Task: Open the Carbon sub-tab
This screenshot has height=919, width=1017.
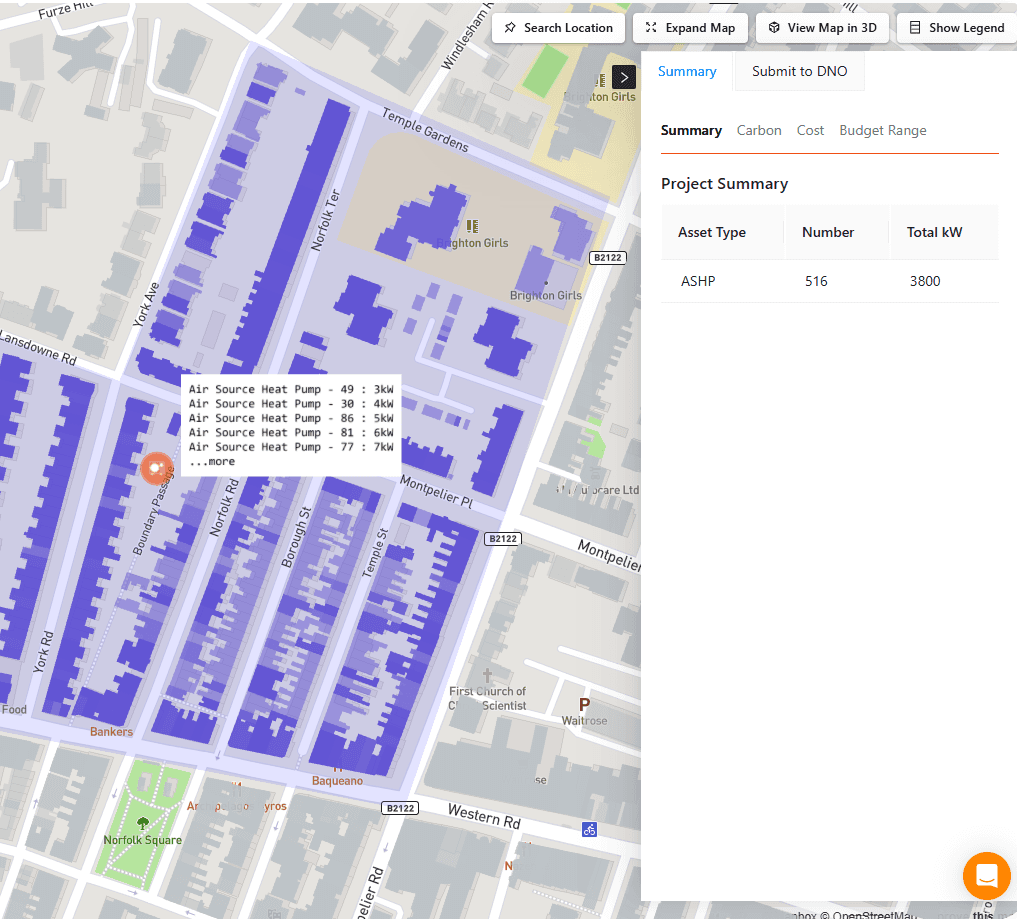Action: 759,131
